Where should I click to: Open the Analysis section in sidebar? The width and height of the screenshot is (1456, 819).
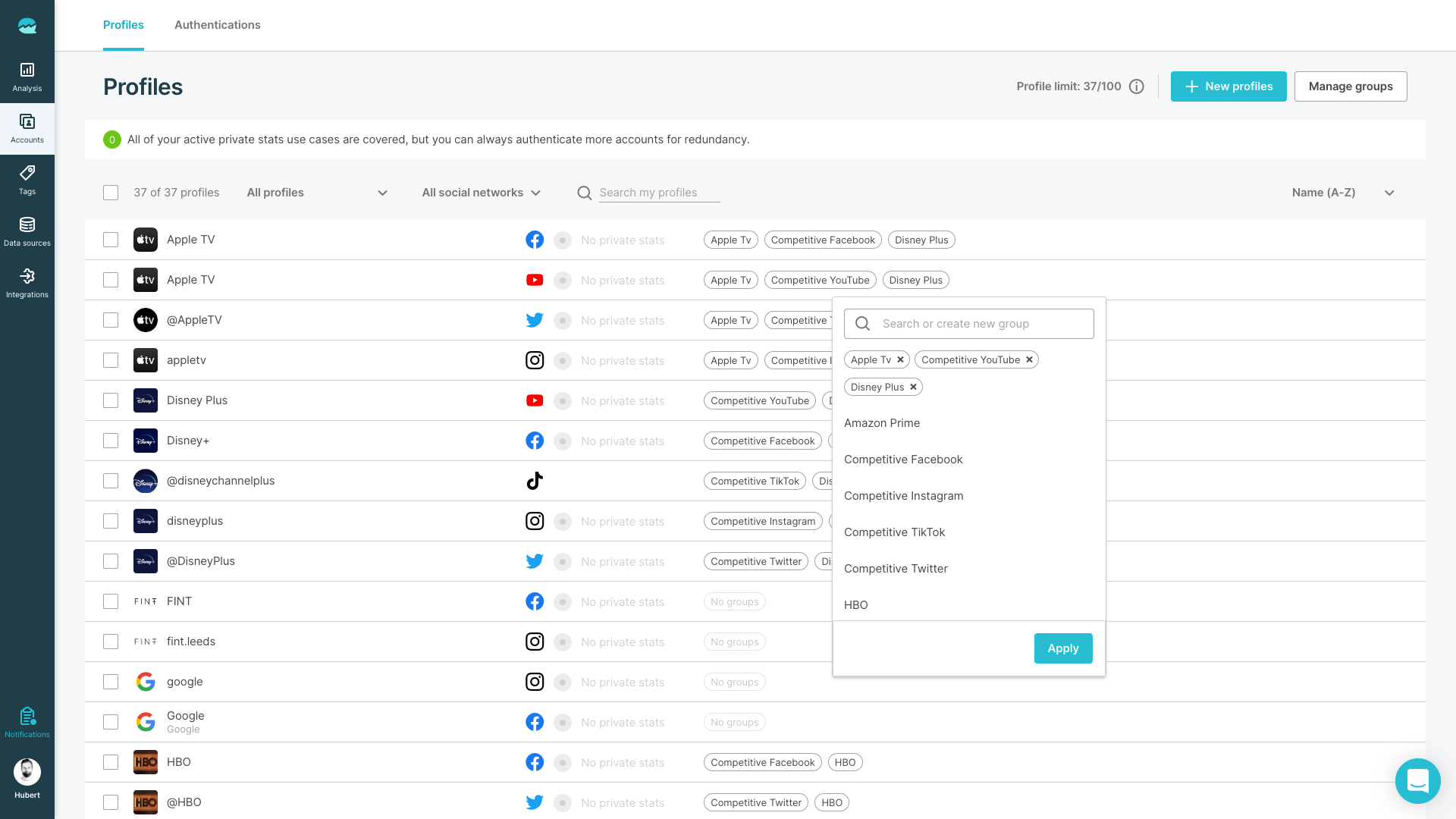(x=27, y=77)
